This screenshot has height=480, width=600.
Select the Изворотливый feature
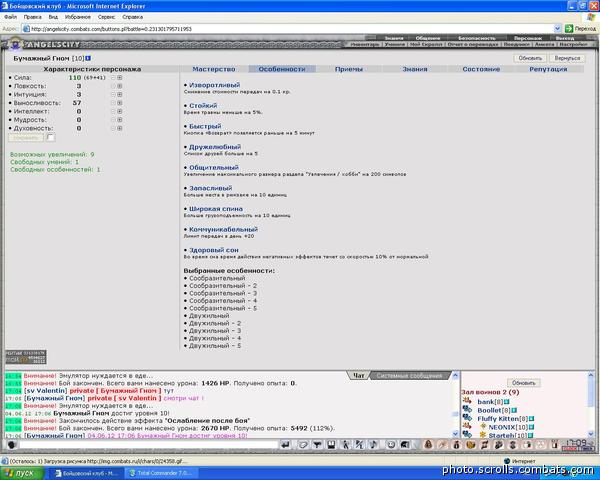[x=214, y=85]
